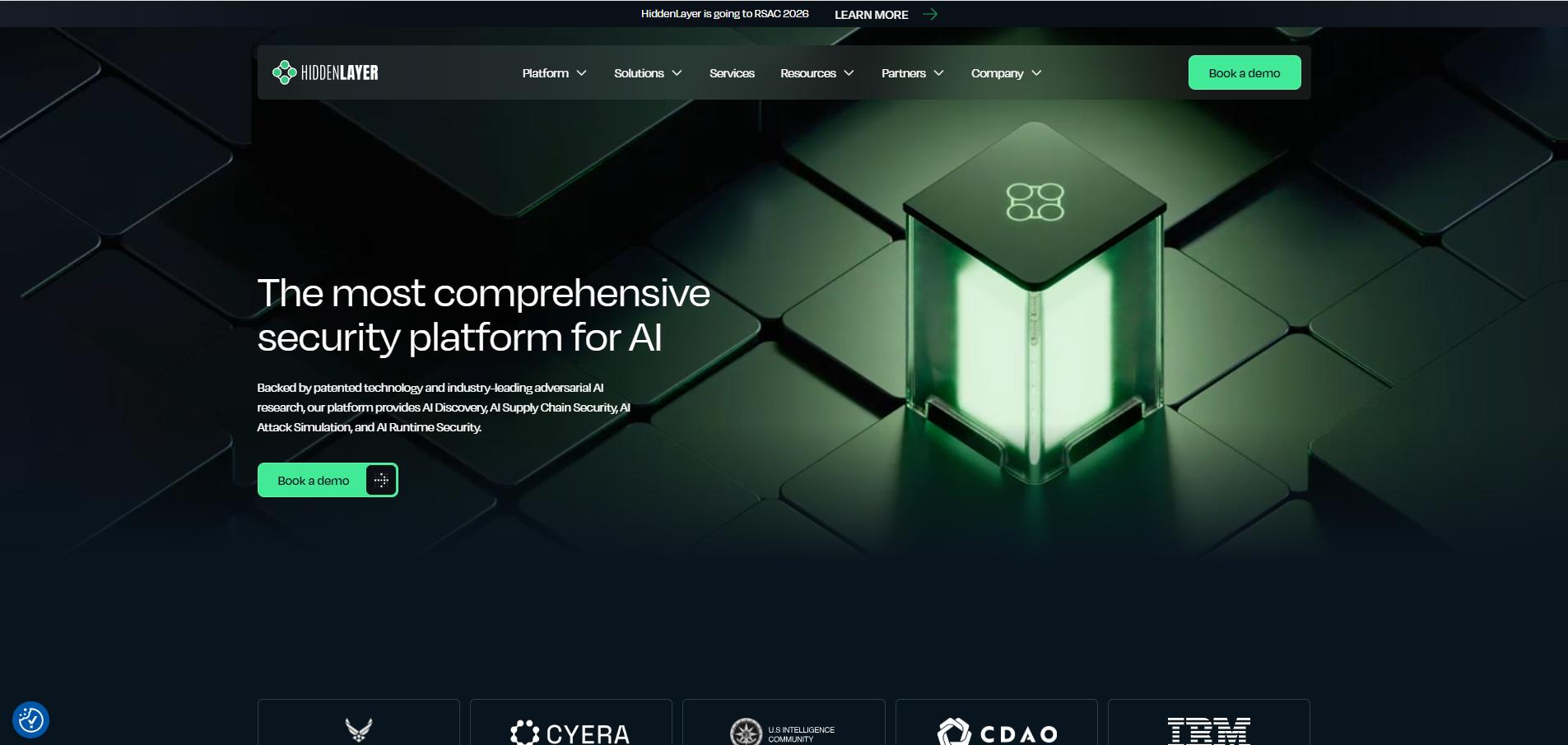The height and width of the screenshot is (745, 1568).
Task: Click the IBM logo card
Action: tap(1208, 731)
